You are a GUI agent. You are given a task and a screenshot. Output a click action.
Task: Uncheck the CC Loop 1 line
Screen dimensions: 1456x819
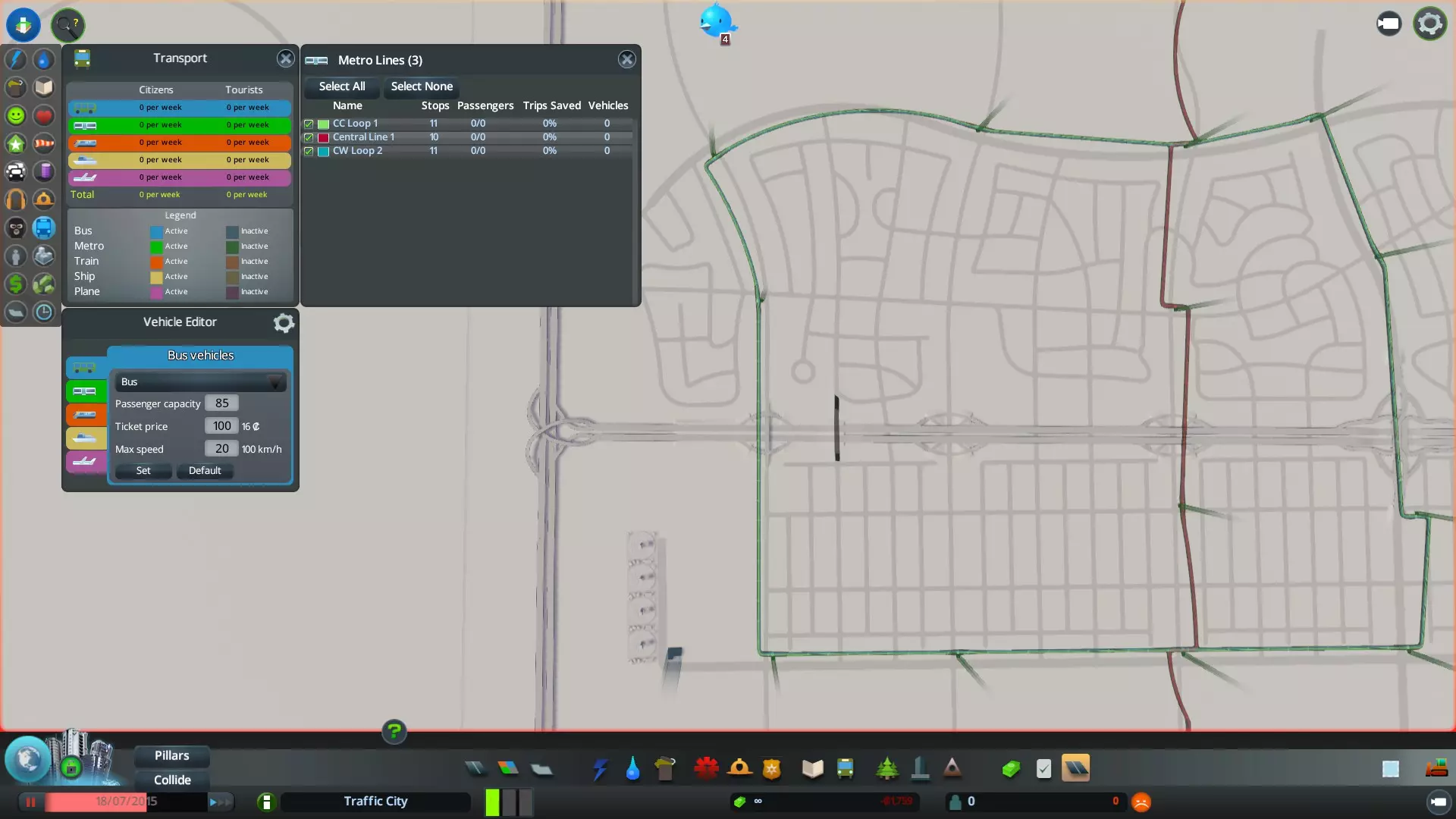click(309, 124)
